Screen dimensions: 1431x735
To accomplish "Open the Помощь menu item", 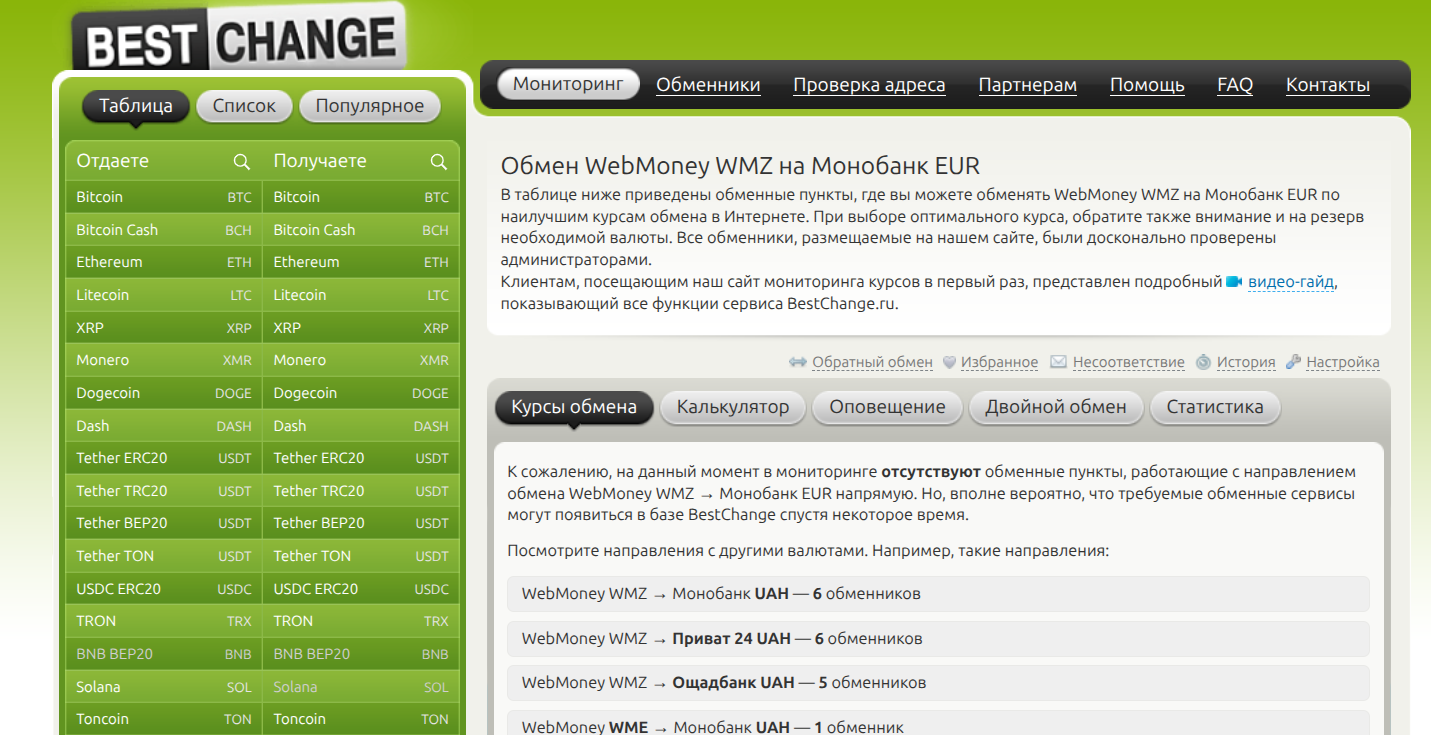I will click(x=1147, y=85).
